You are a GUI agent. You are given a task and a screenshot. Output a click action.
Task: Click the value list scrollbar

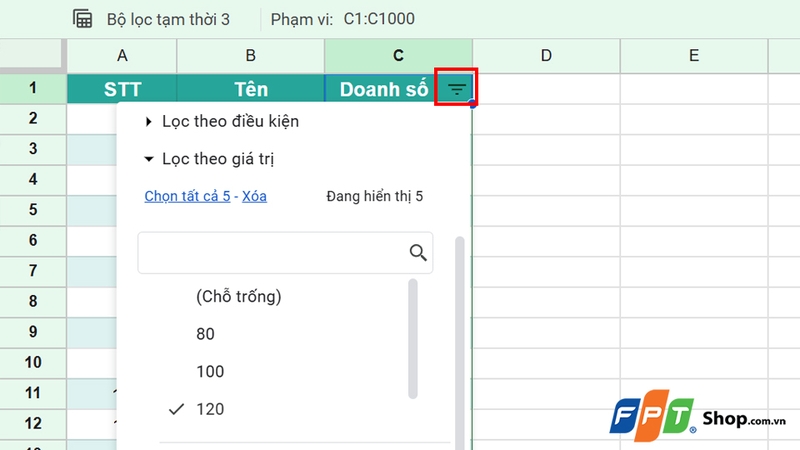point(413,338)
